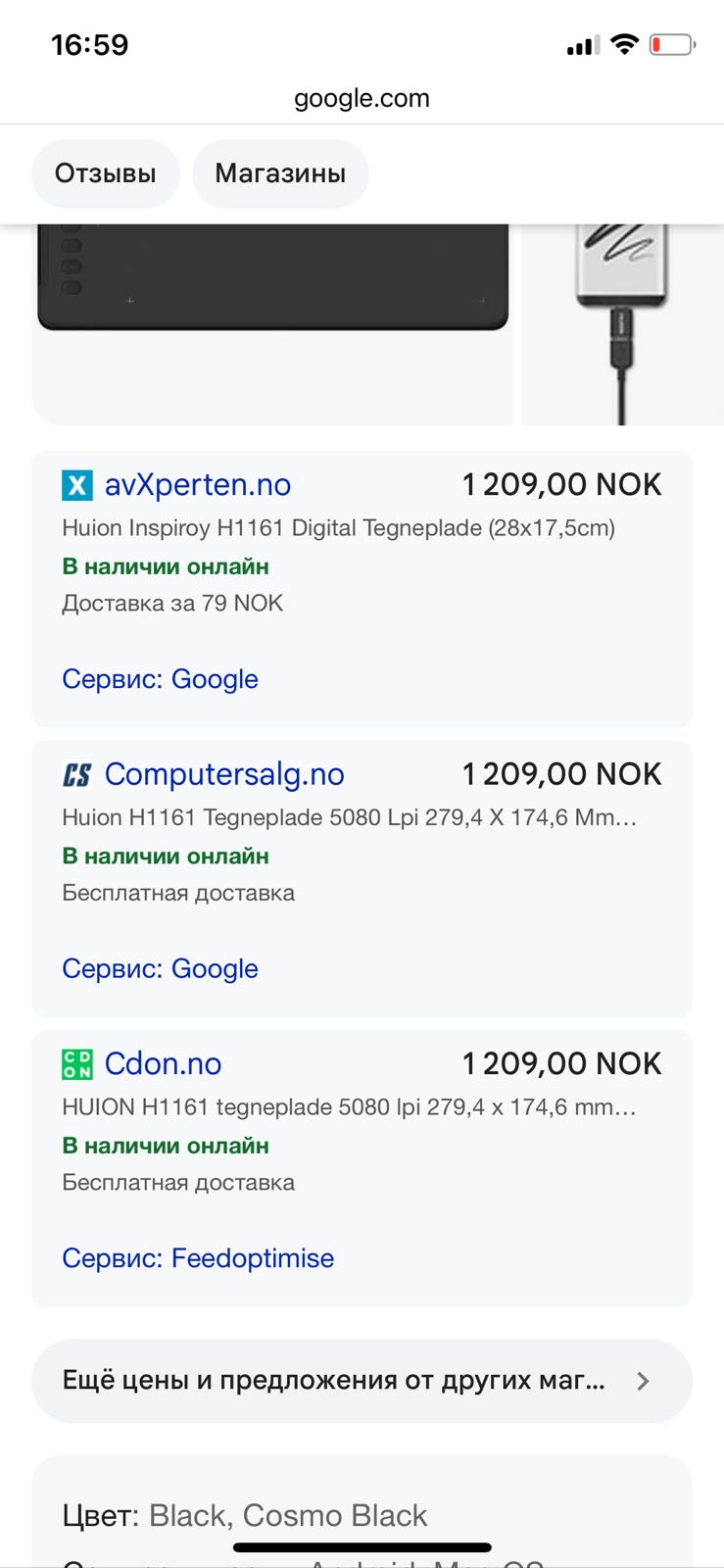Image resolution: width=724 pixels, height=1568 pixels.
Task: Open the Отзывы tab
Action: (x=106, y=173)
